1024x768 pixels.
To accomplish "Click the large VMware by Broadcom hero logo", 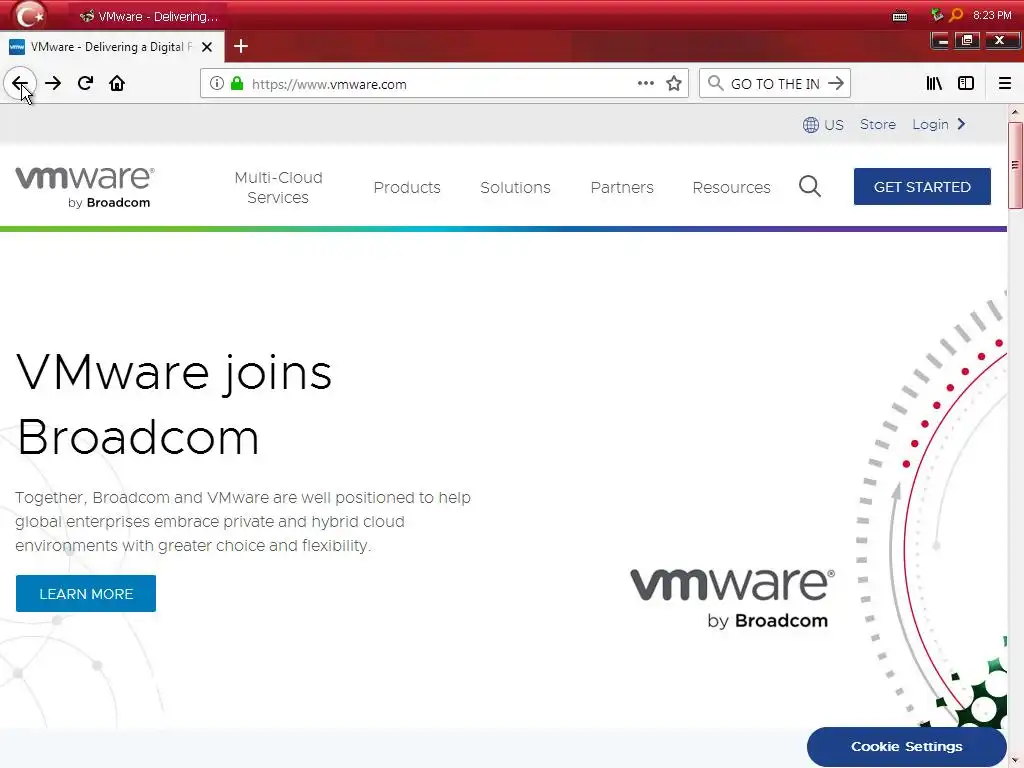I will coord(732,598).
